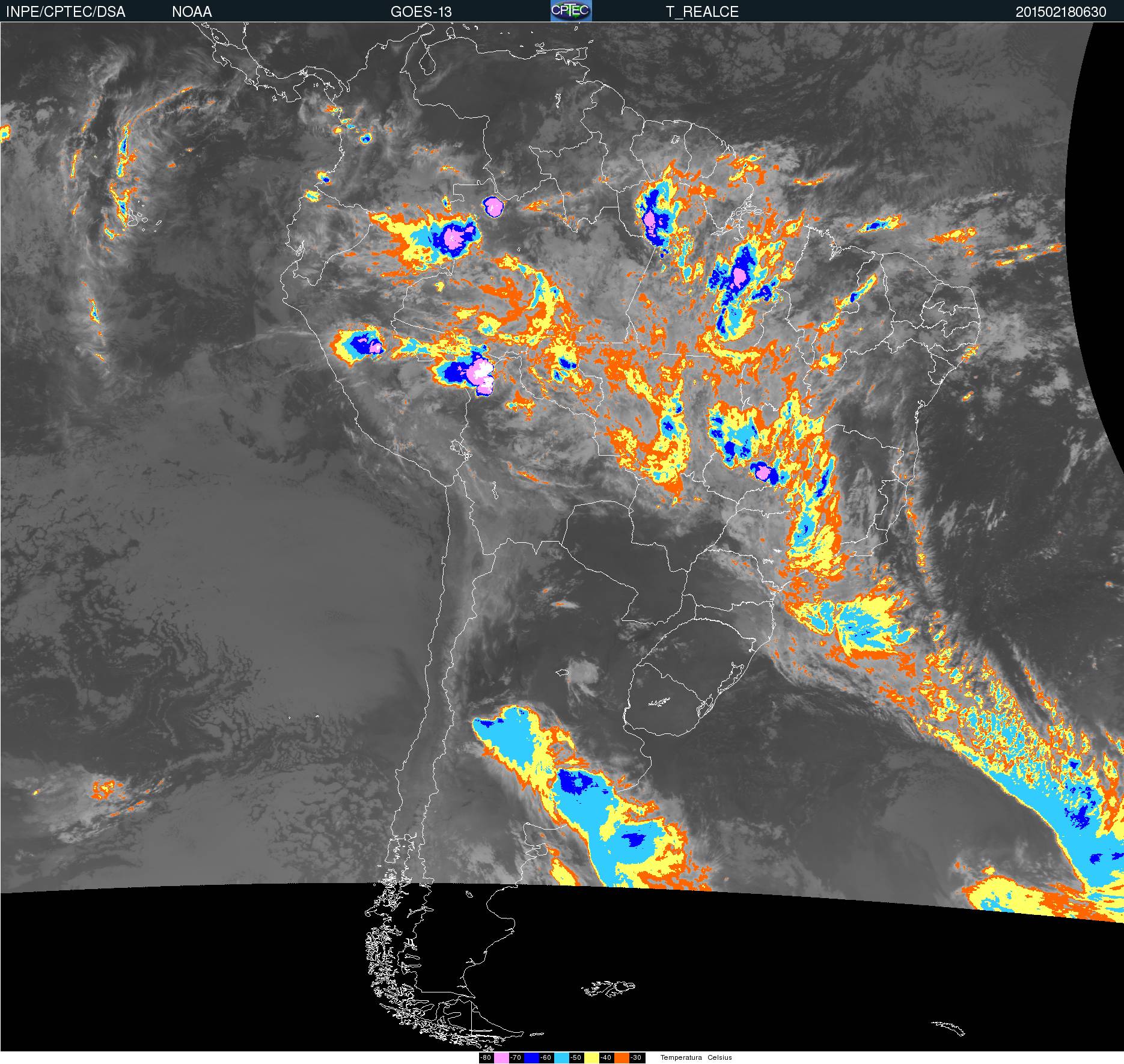The height and width of the screenshot is (1064, 1124).
Task: Select the Celsius legend label
Action: pos(719,1058)
